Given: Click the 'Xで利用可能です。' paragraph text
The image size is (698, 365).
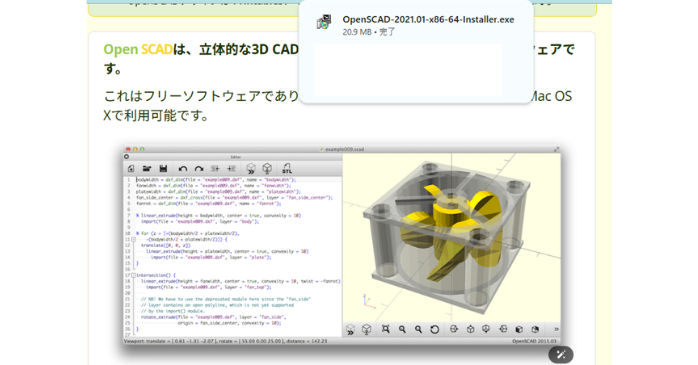Looking at the screenshot, I should [156, 116].
